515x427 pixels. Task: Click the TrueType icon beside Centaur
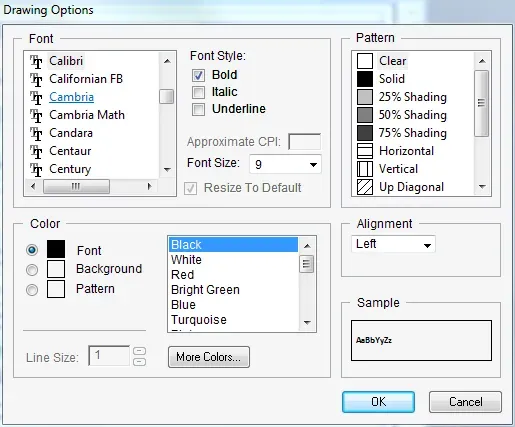point(36,152)
